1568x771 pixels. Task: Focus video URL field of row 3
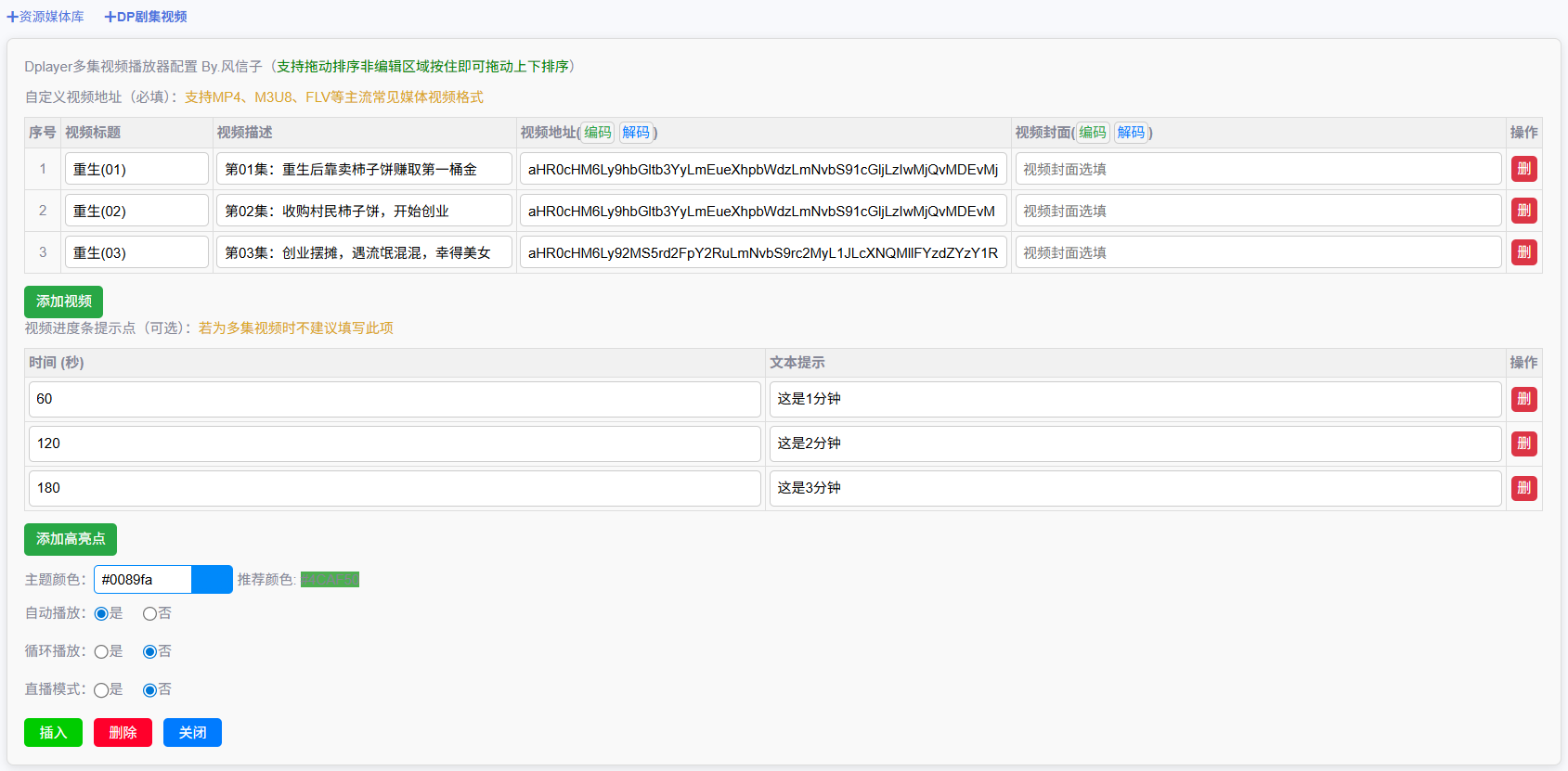point(763,252)
